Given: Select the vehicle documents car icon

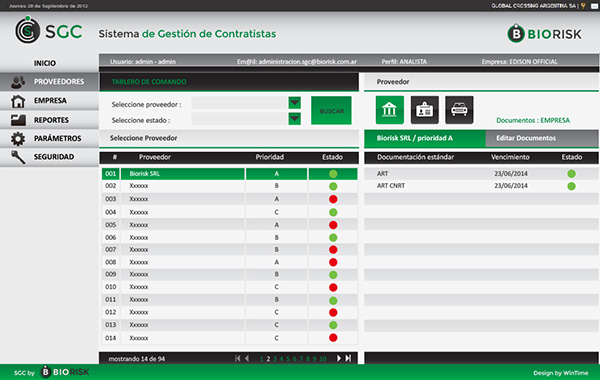Looking at the screenshot, I should (459, 110).
